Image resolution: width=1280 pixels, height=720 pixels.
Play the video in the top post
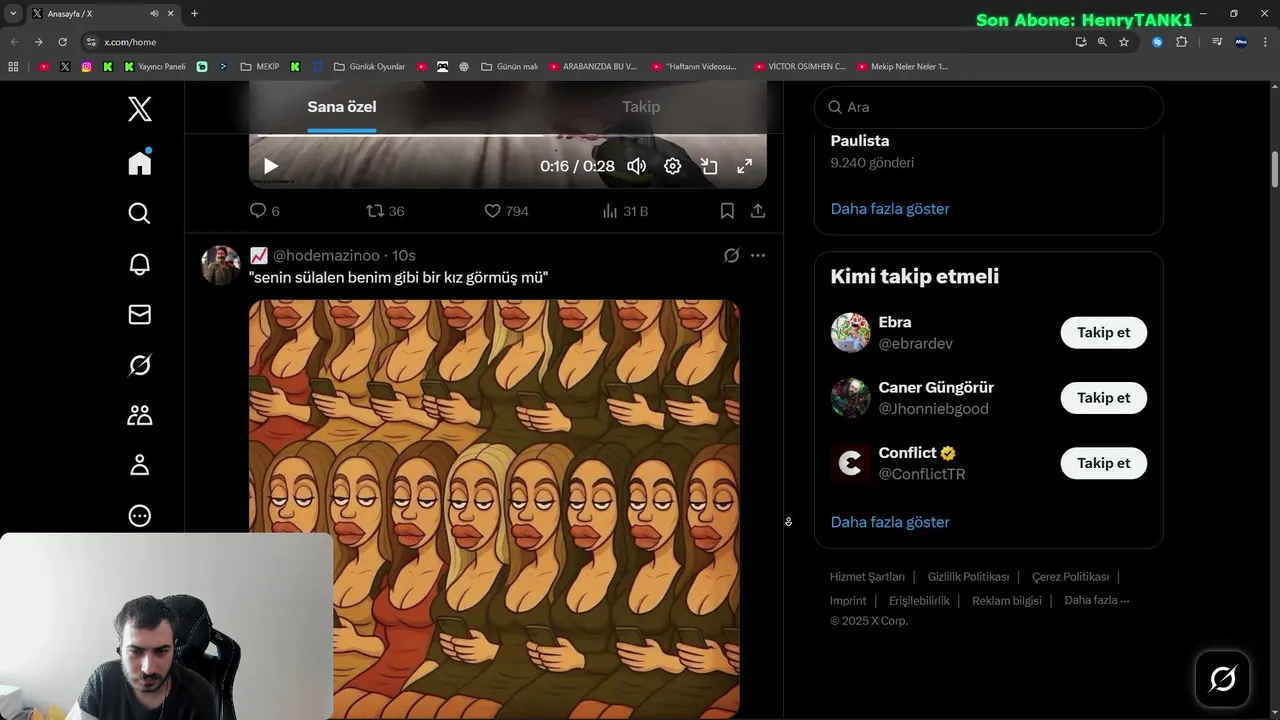pyautogui.click(x=271, y=166)
